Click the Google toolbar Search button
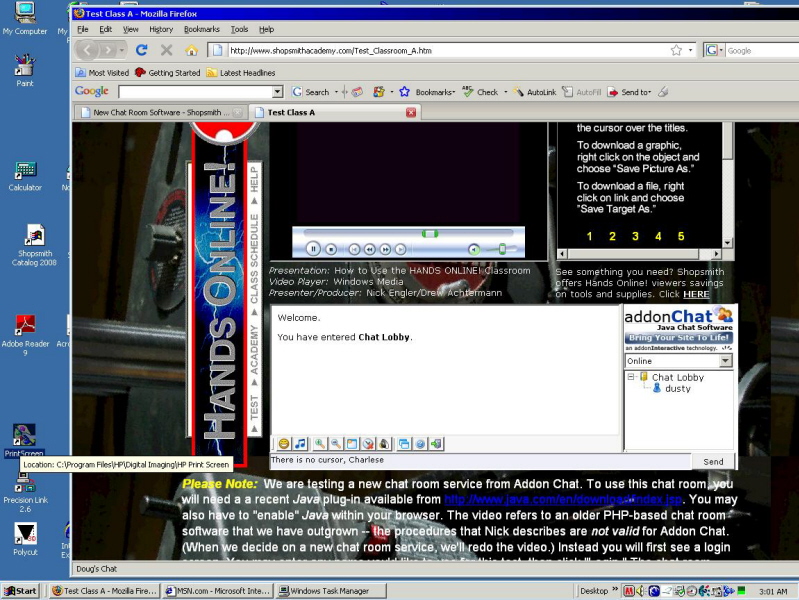 click(311, 92)
